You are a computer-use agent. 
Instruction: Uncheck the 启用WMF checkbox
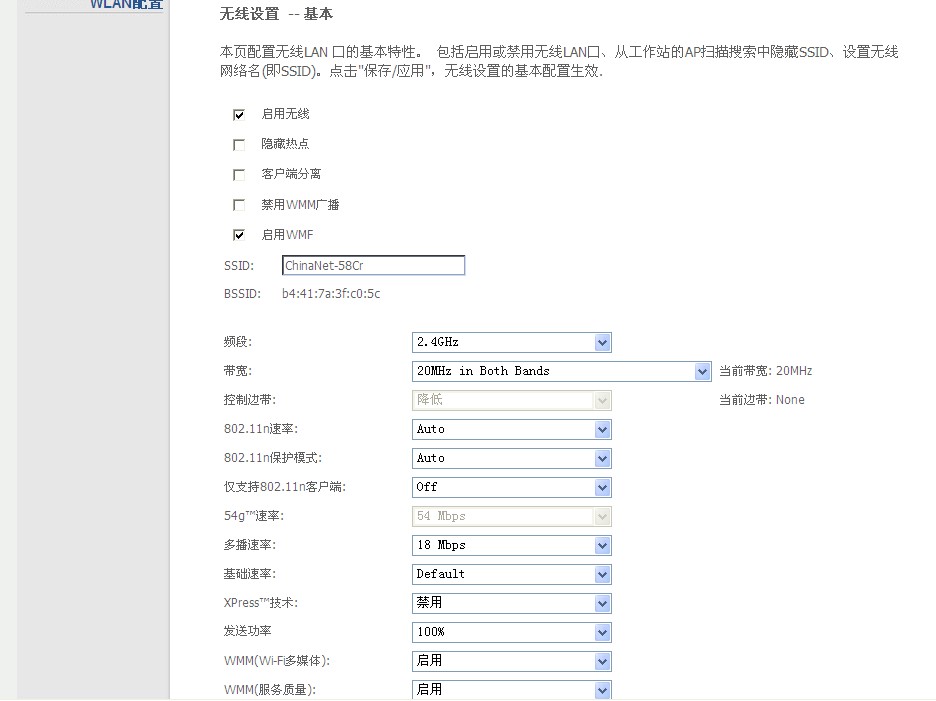[239, 235]
